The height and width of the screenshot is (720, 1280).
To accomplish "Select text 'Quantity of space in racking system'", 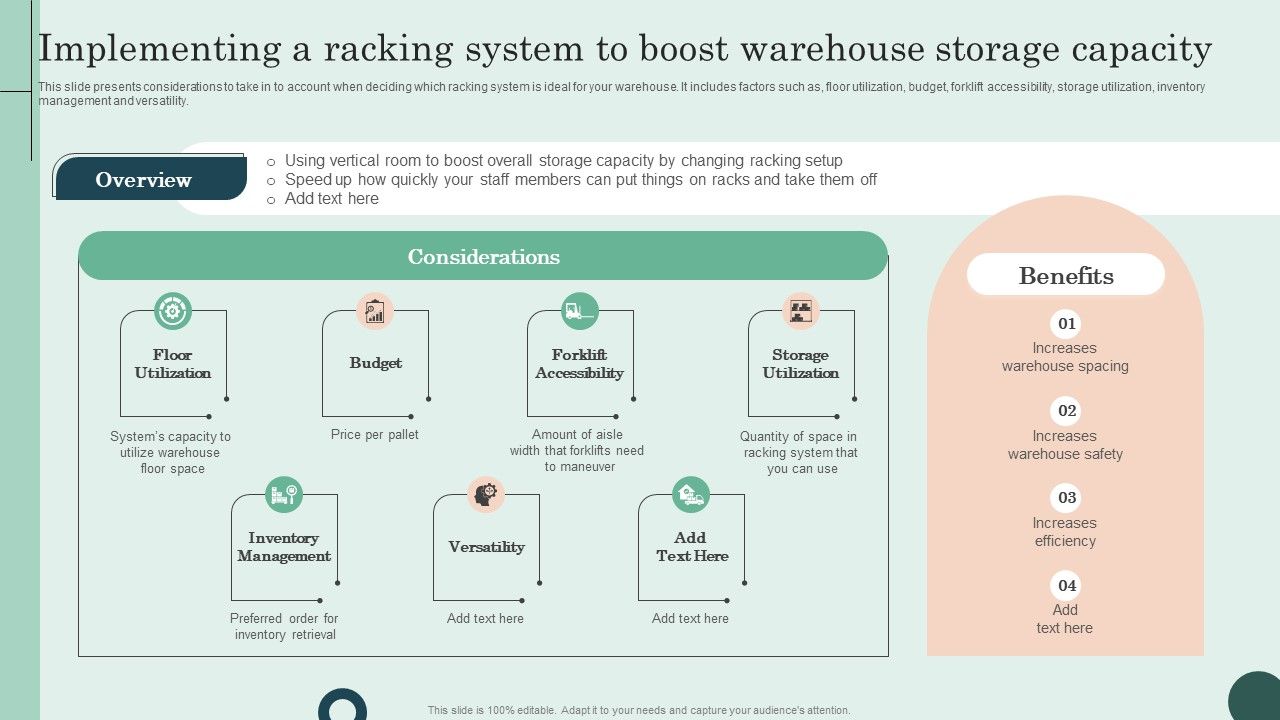I will 799,453.
